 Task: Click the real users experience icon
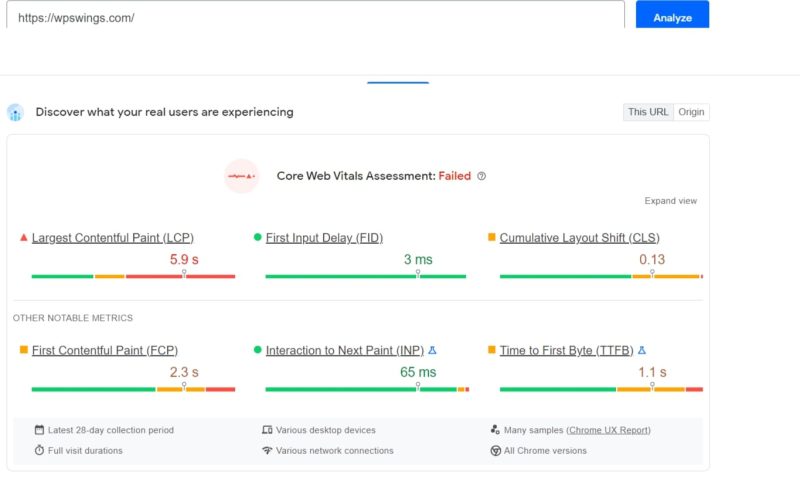tap(15, 112)
